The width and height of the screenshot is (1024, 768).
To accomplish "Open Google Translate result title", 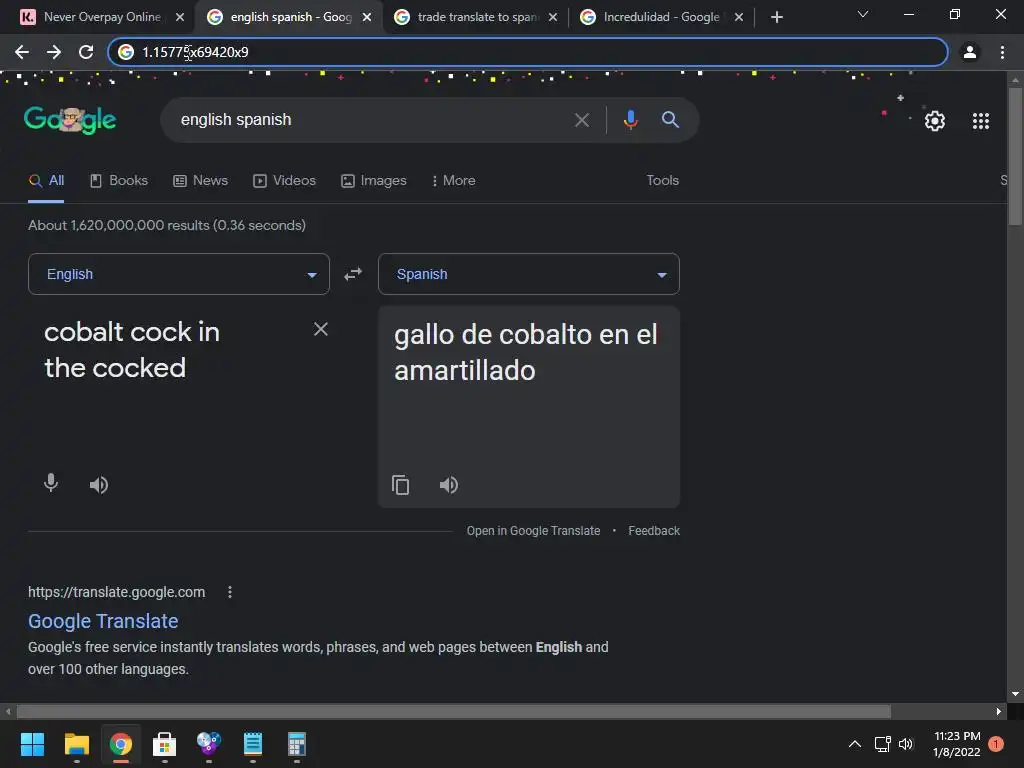I will (103, 621).
